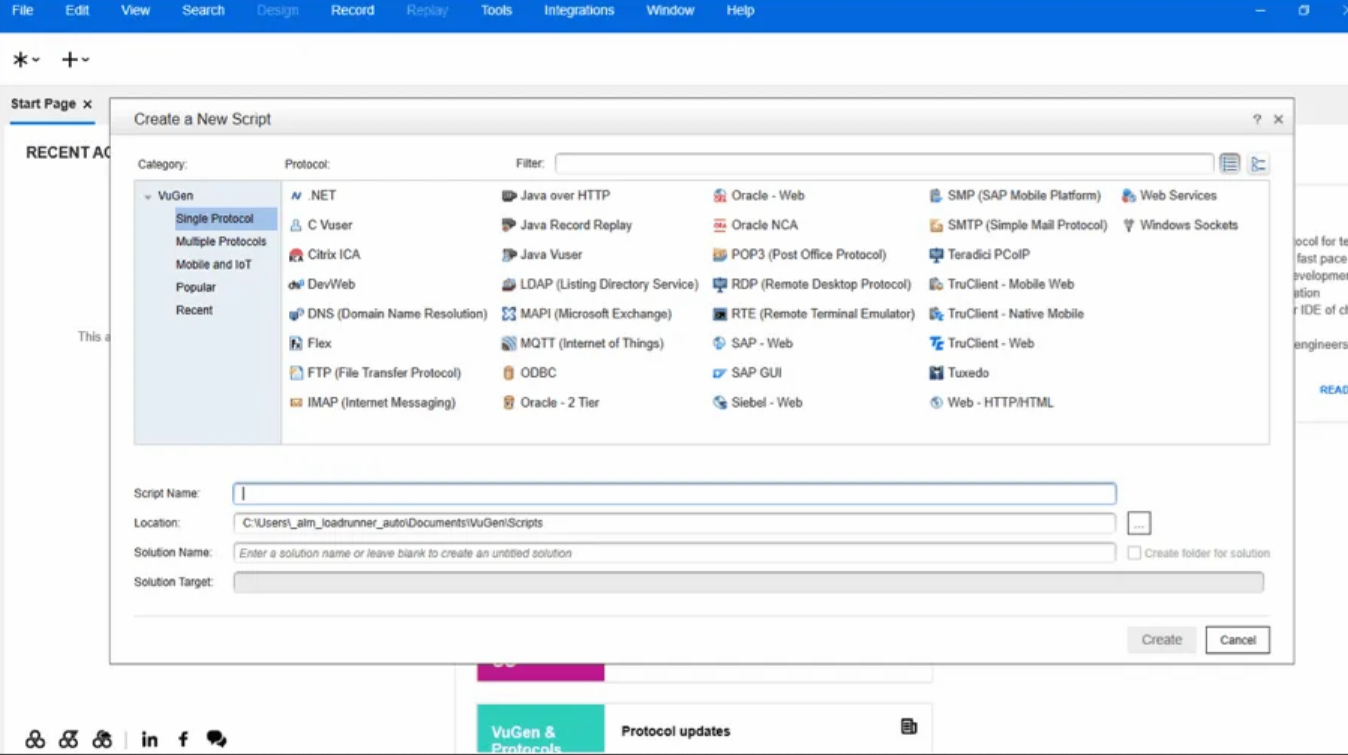Select Mobile and IoT category
This screenshot has width=1348, height=755.
214,265
